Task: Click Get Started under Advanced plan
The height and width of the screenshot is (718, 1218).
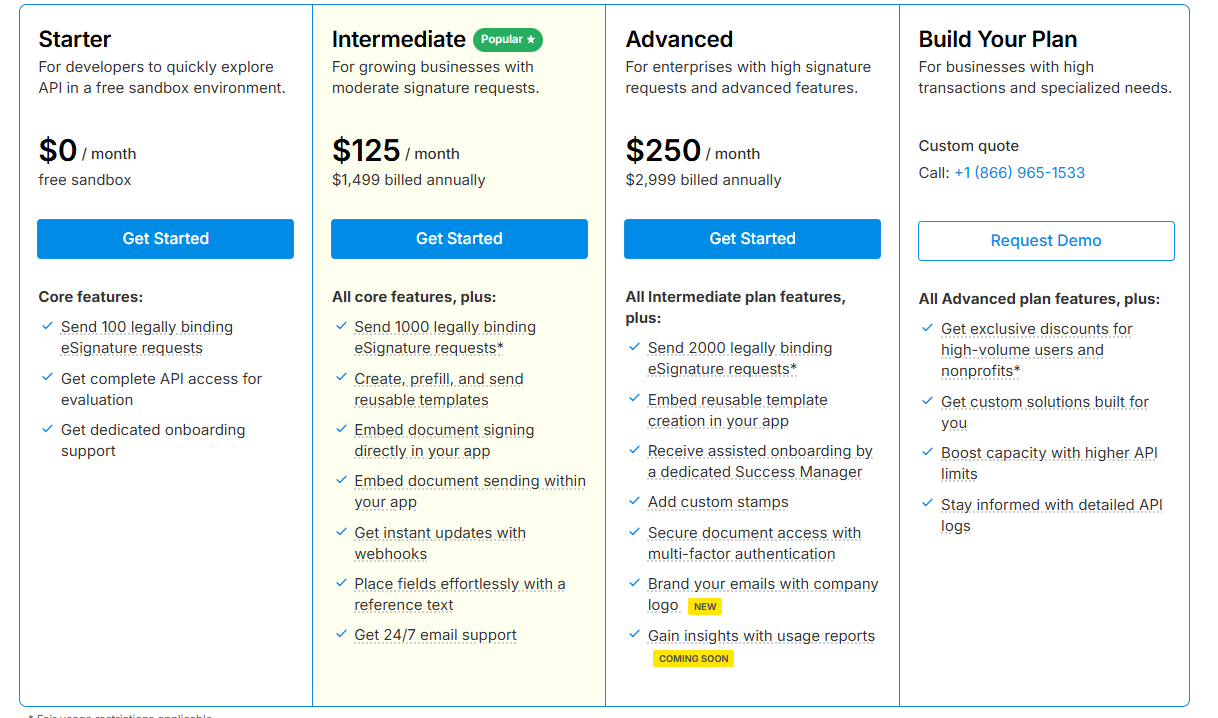Action: coord(752,239)
